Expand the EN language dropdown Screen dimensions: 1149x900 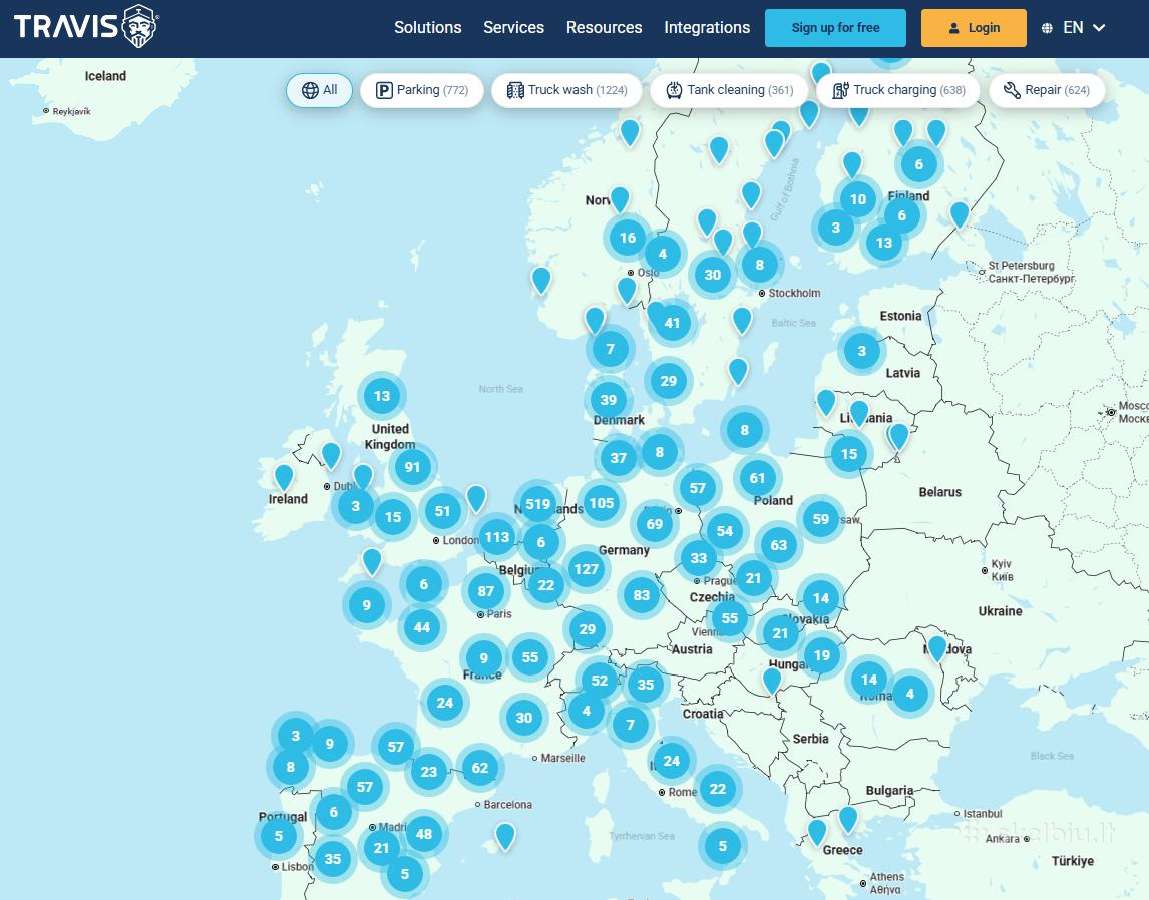[x=1074, y=28]
